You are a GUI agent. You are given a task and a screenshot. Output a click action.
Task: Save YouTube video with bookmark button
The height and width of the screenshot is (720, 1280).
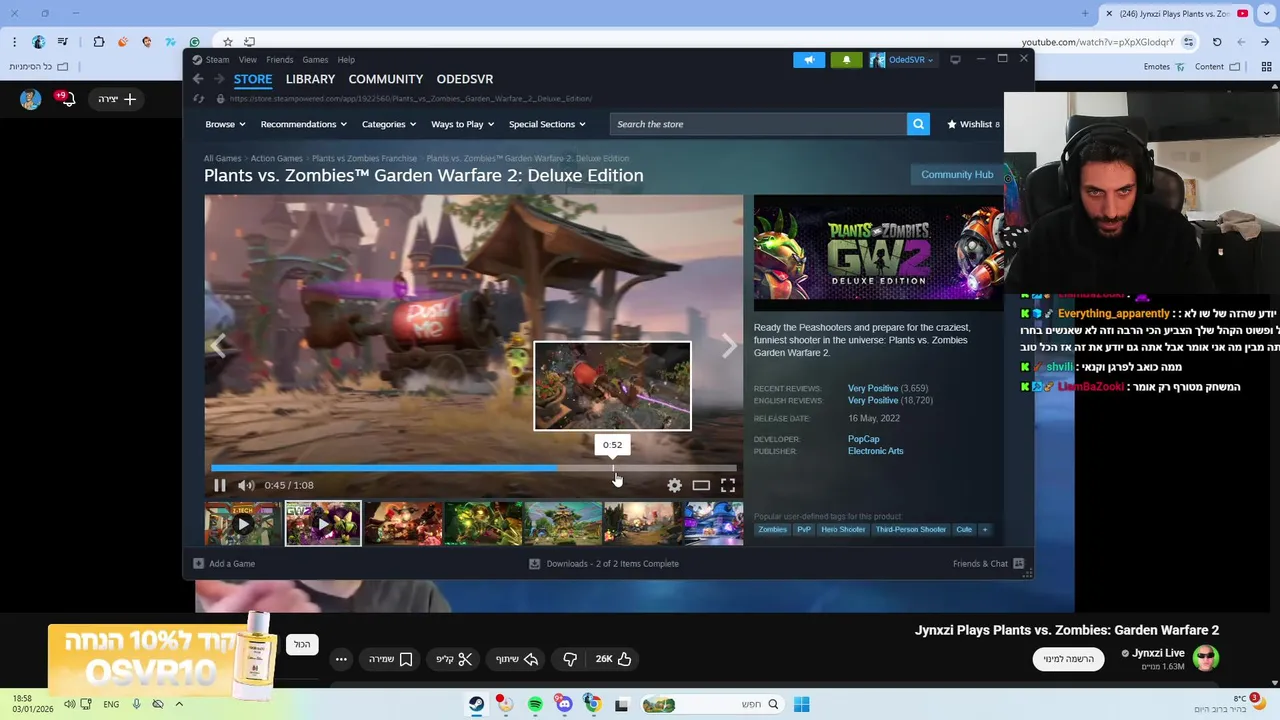[391, 659]
